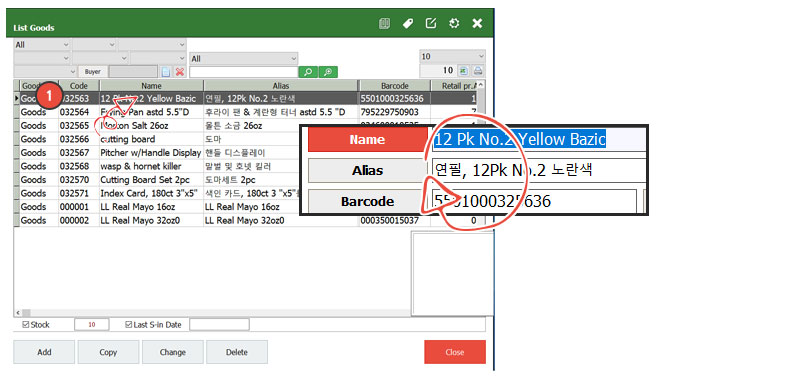Image resolution: width=805 pixels, height=377 pixels.
Task: Open second dropdown in top filter row
Action: [x=94, y=45]
